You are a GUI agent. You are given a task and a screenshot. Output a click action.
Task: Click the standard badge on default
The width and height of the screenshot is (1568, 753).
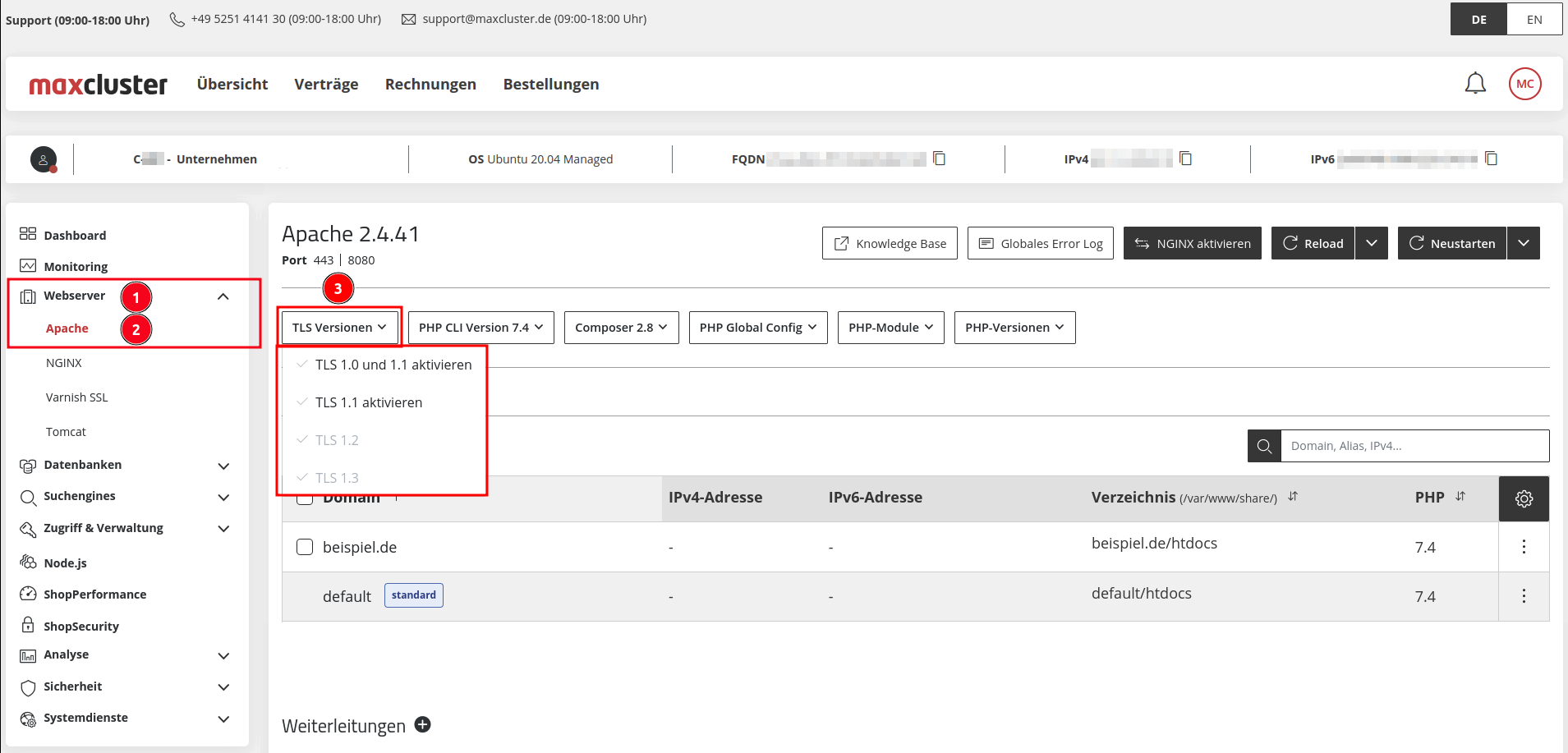point(414,595)
